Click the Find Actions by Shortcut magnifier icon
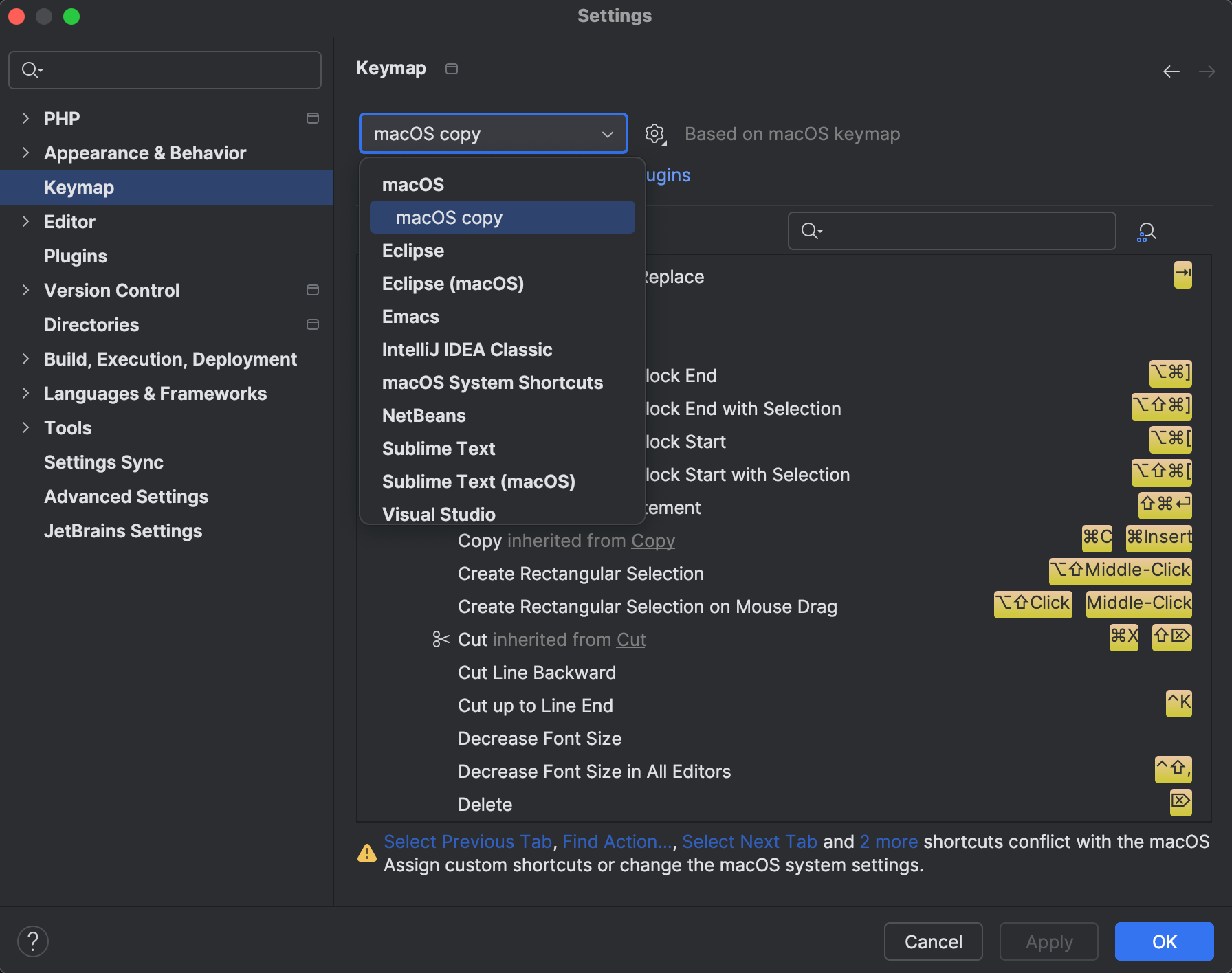The image size is (1232, 973). click(1147, 231)
